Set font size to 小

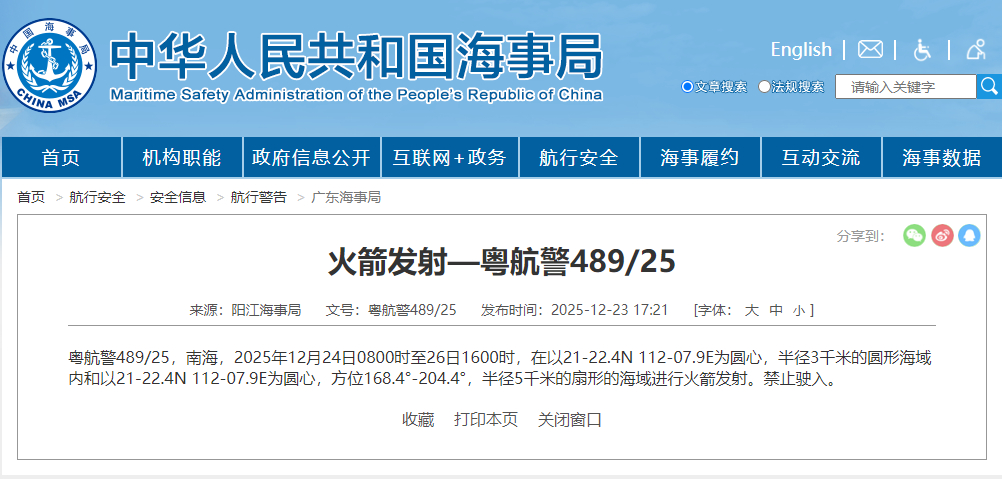click(798, 310)
